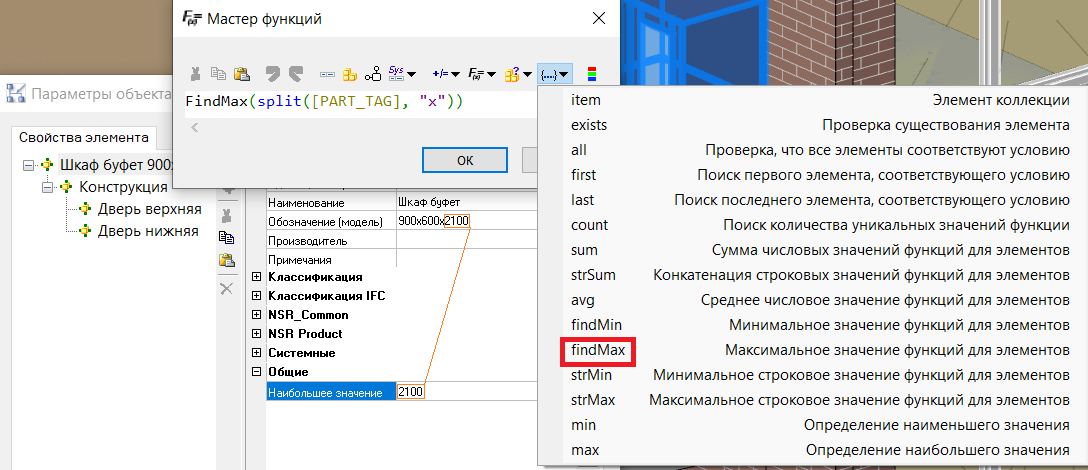Click the empty Примечания value cell

tap(467, 260)
